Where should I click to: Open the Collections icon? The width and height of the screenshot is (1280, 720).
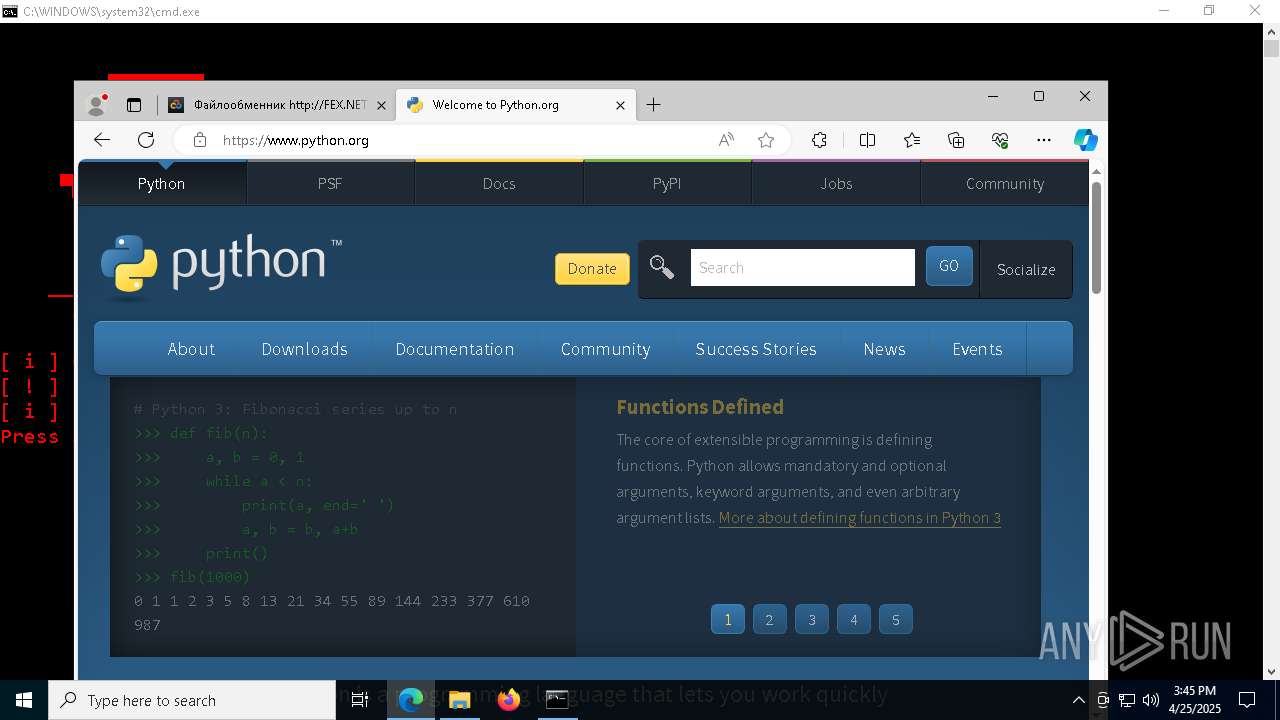tap(956, 140)
